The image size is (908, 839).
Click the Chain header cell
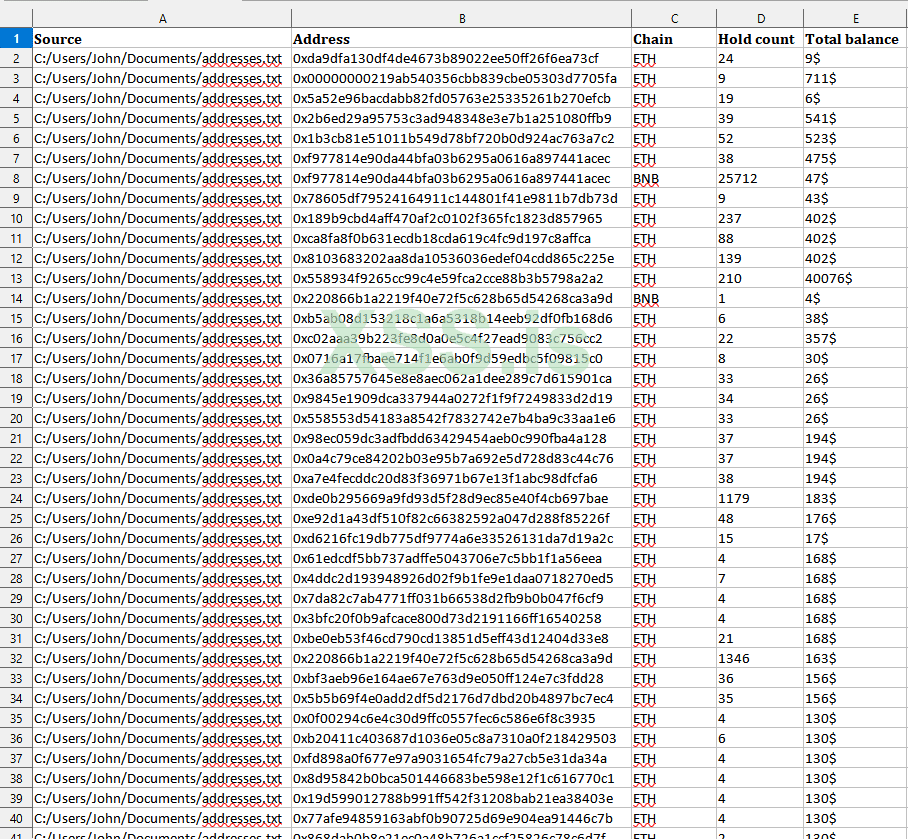(674, 39)
